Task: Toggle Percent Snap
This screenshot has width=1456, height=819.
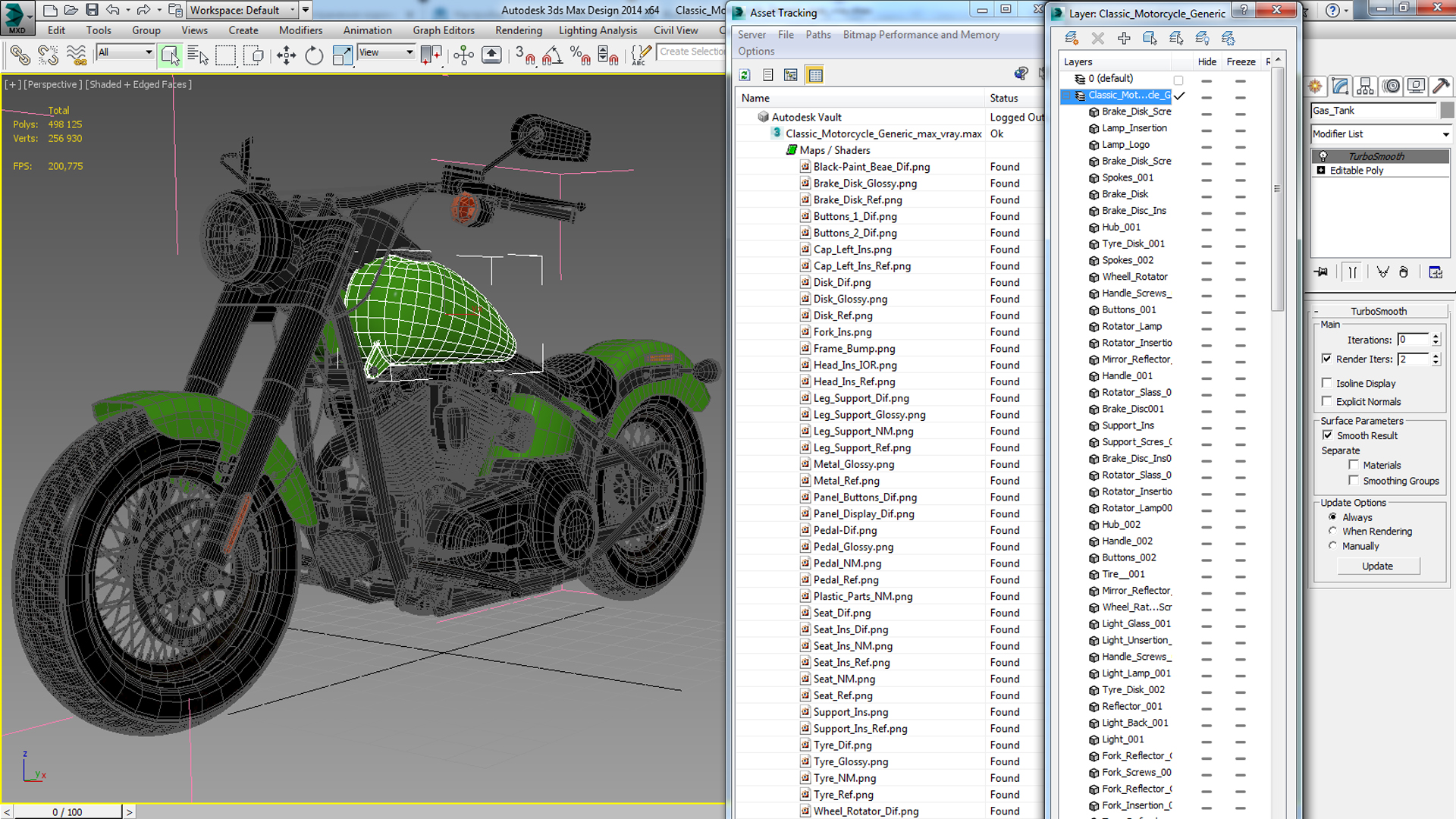Action: (x=580, y=55)
